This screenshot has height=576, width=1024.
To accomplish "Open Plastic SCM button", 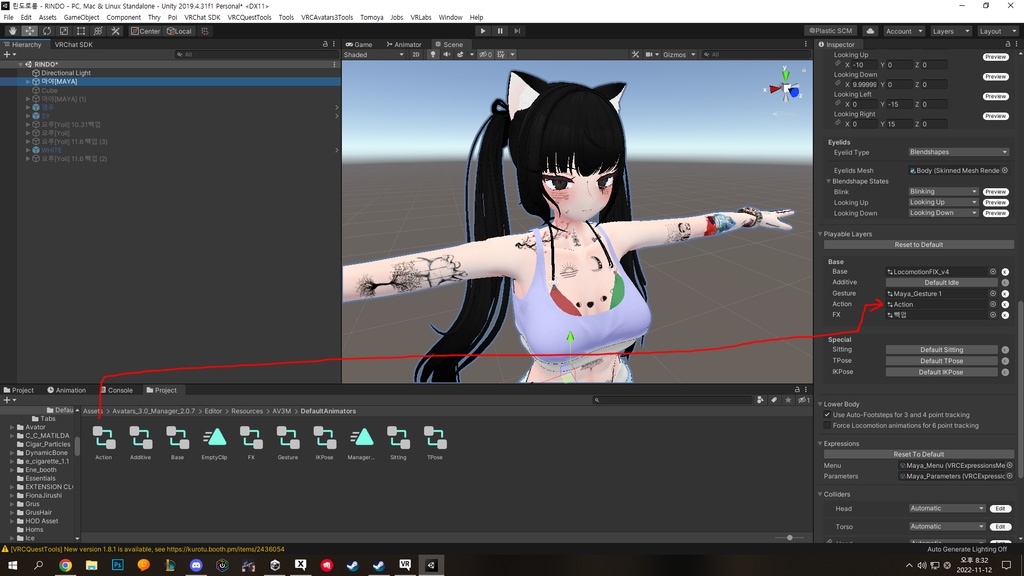I will [x=831, y=31].
